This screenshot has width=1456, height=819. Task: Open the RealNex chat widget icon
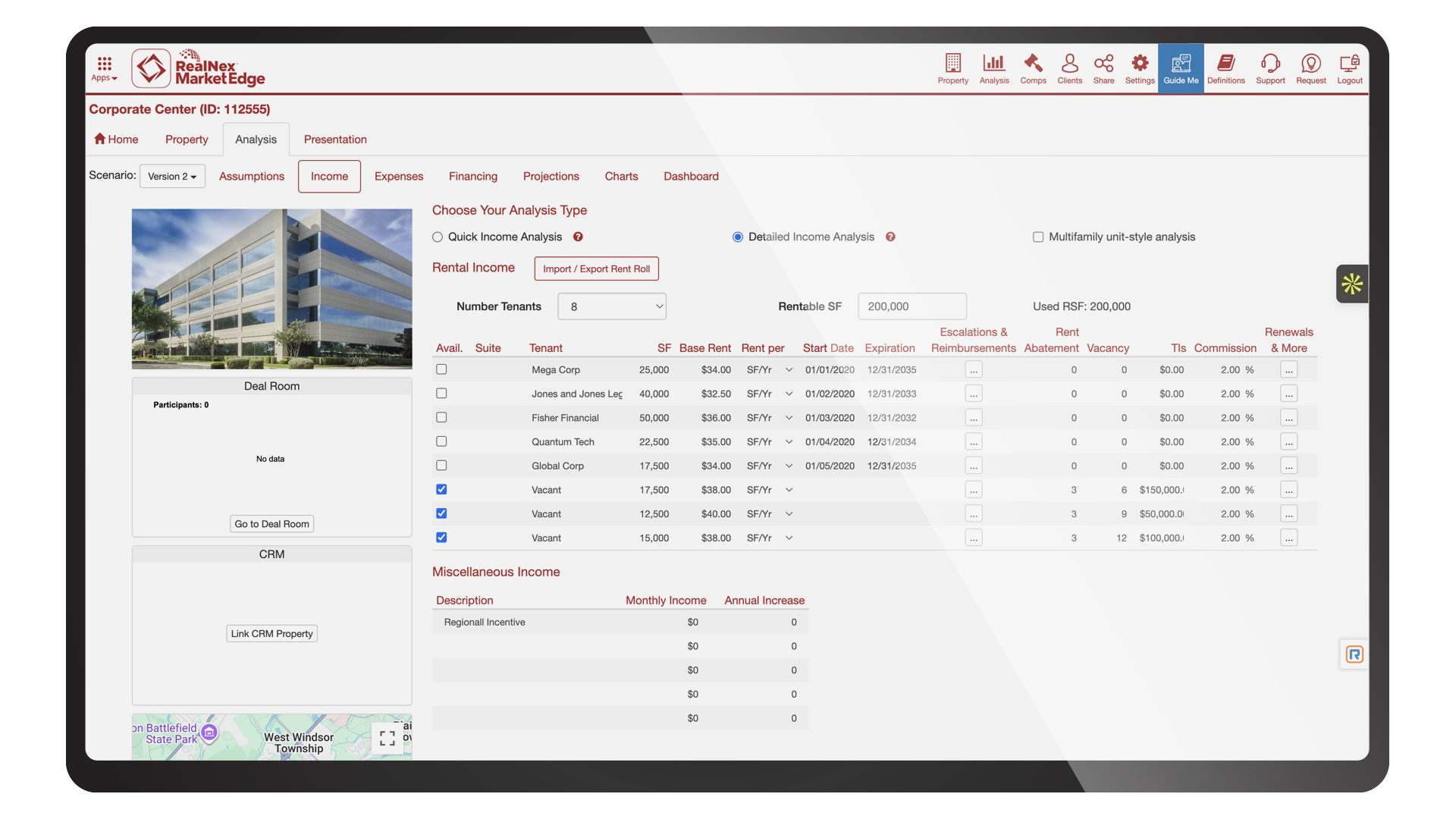tap(1354, 654)
